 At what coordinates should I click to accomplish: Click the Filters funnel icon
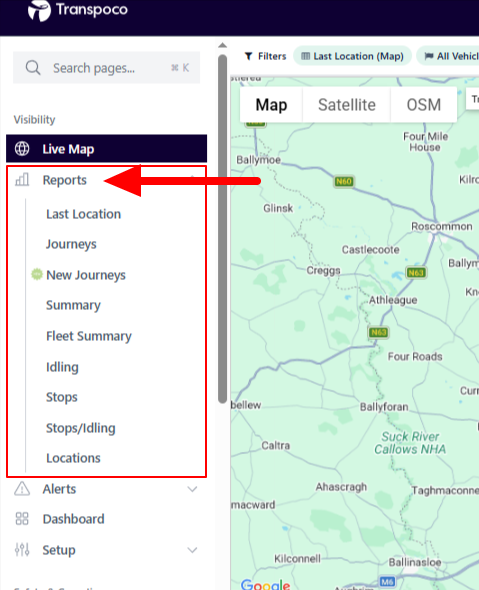(x=248, y=56)
